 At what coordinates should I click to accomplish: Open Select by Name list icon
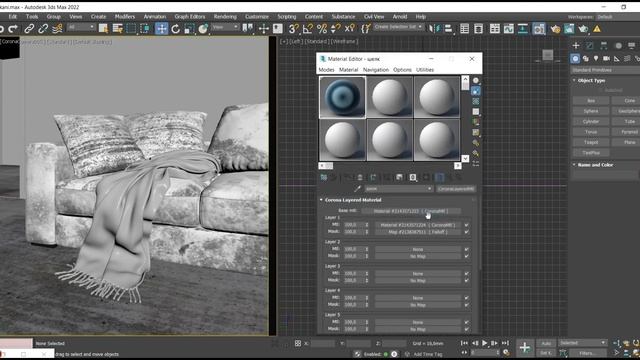118,29
